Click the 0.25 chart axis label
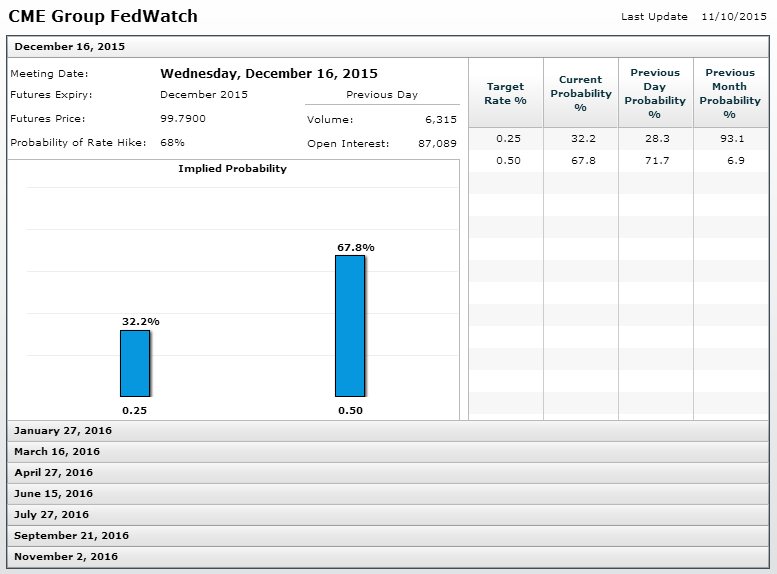The width and height of the screenshot is (777, 574). click(134, 410)
